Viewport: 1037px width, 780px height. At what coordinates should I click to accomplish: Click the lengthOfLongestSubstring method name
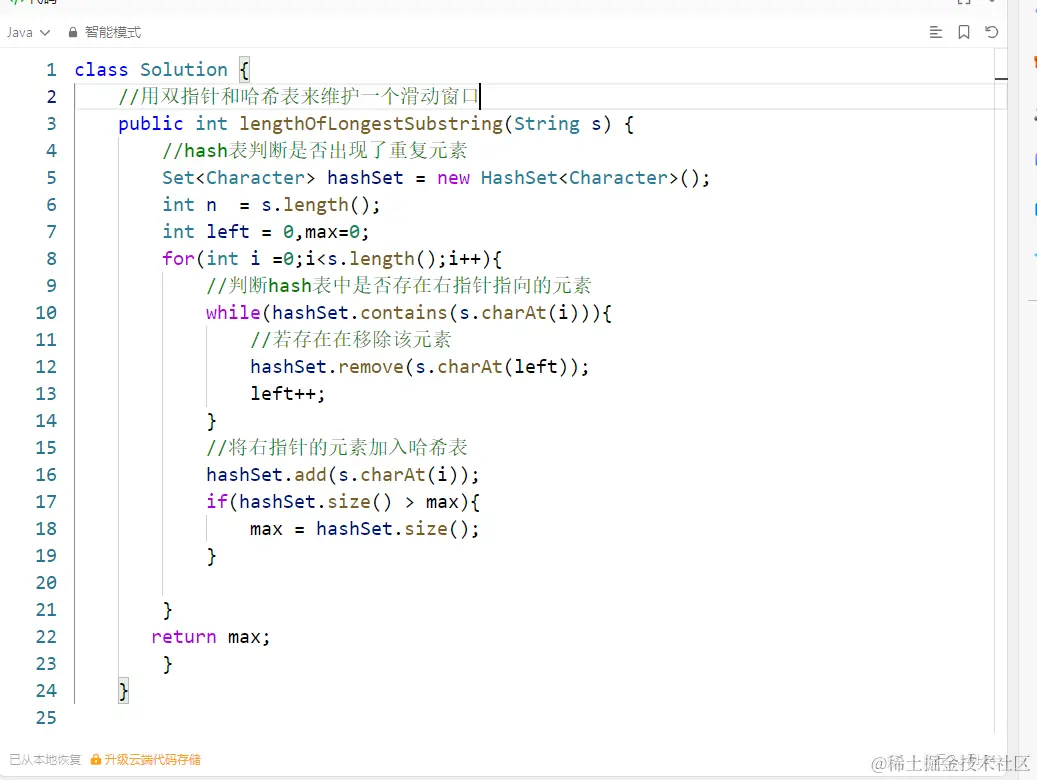point(371,124)
